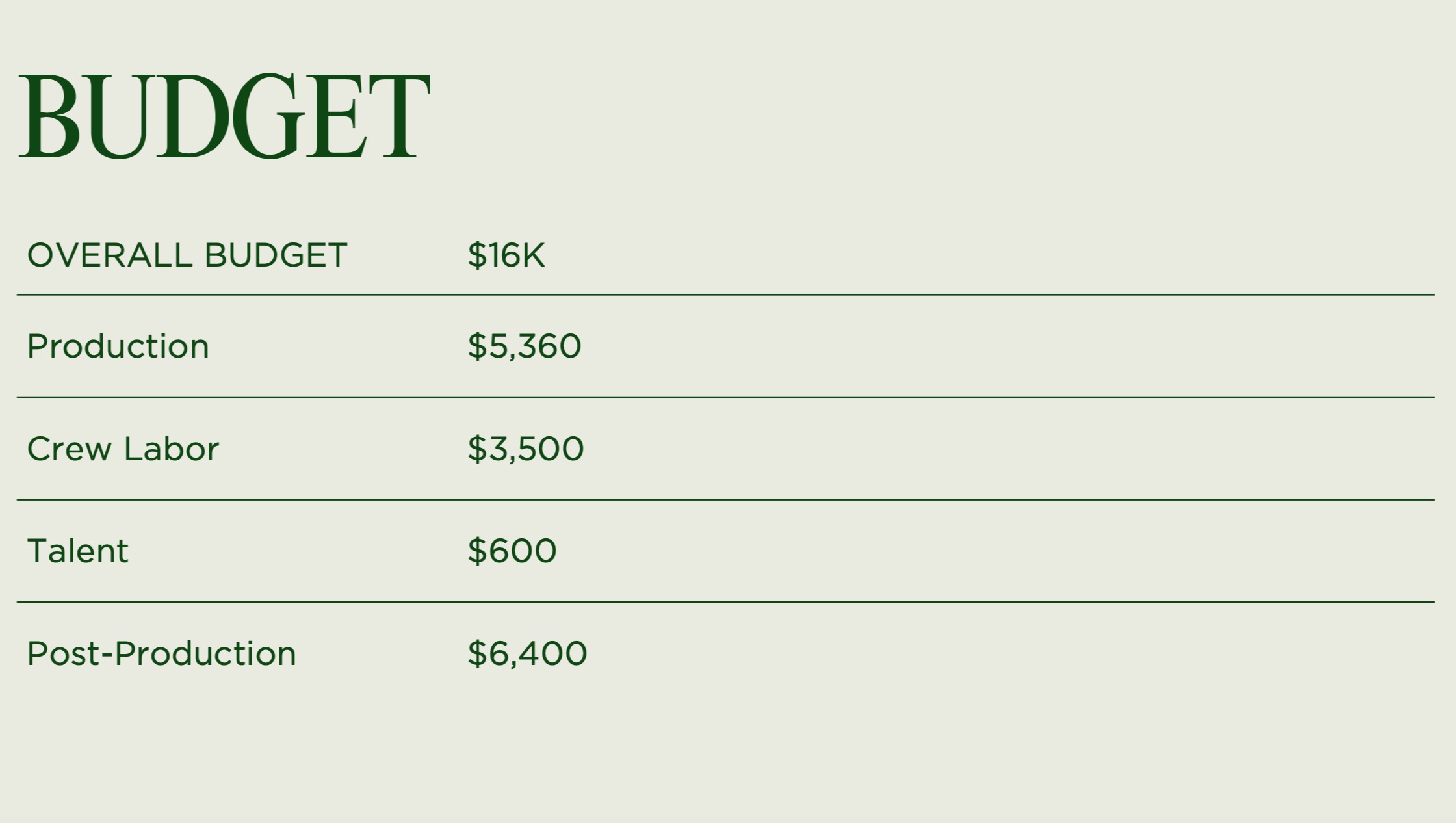This screenshot has width=1456, height=823.
Task: Click the Talent row label
Action: tap(78, 551)
